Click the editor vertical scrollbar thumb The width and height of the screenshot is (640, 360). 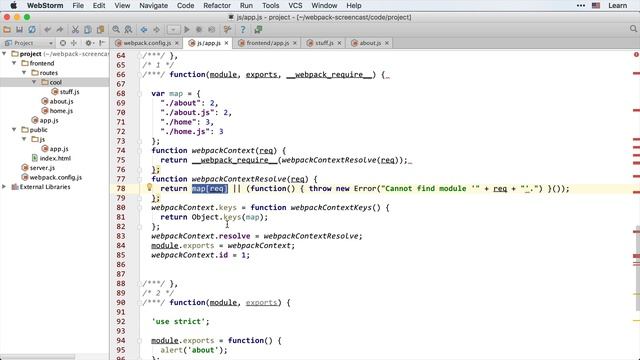click(x=637, y=267)
